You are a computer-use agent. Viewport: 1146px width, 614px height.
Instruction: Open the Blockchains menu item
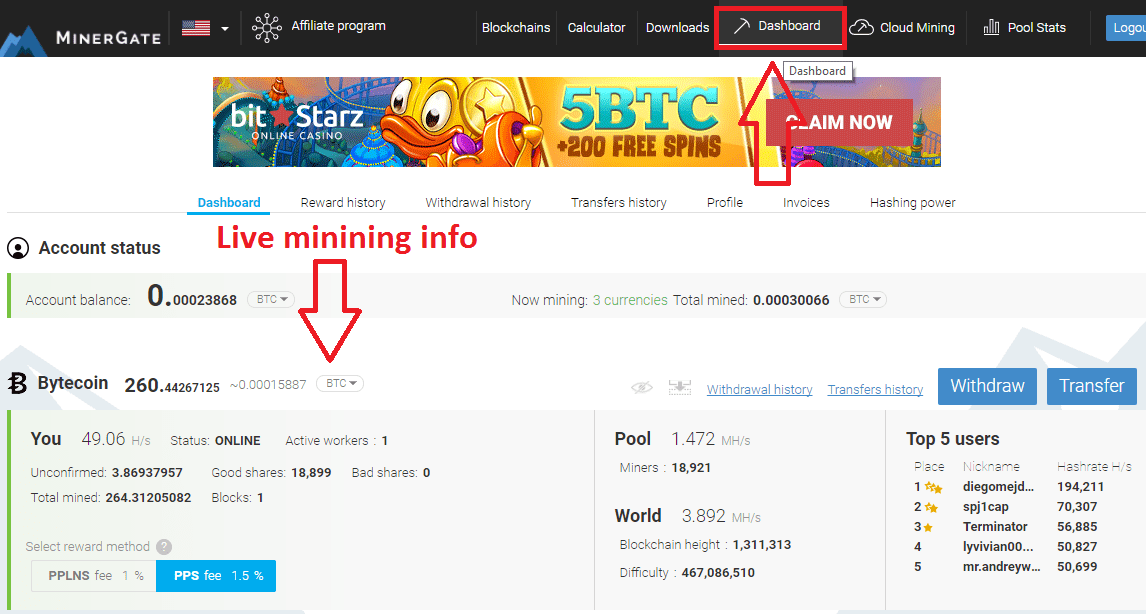(516, 28)
